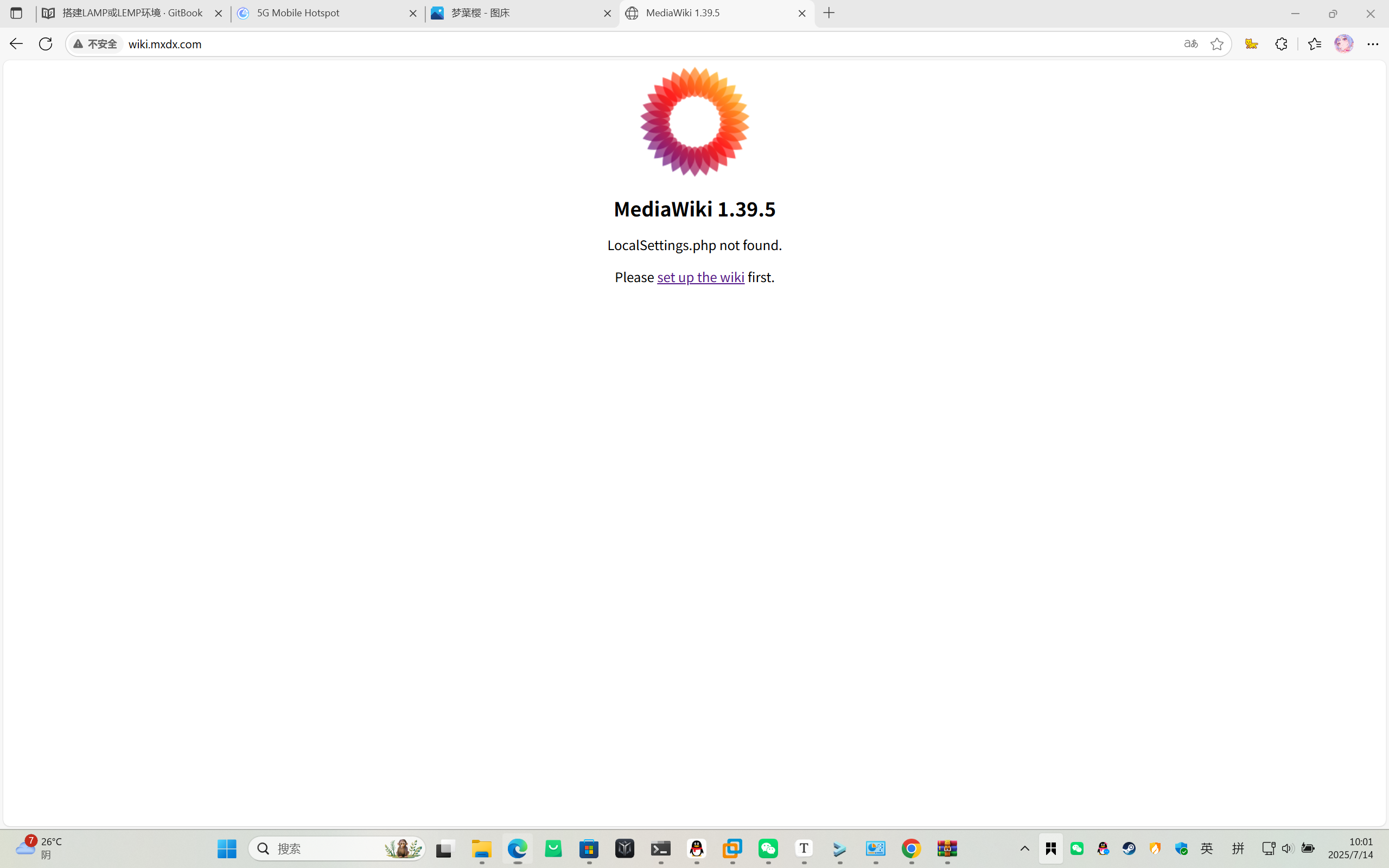Viewport: 1389px width, 868px height.
Task: Click the taskbar 搜索 search box
Action: pos(337,848)
